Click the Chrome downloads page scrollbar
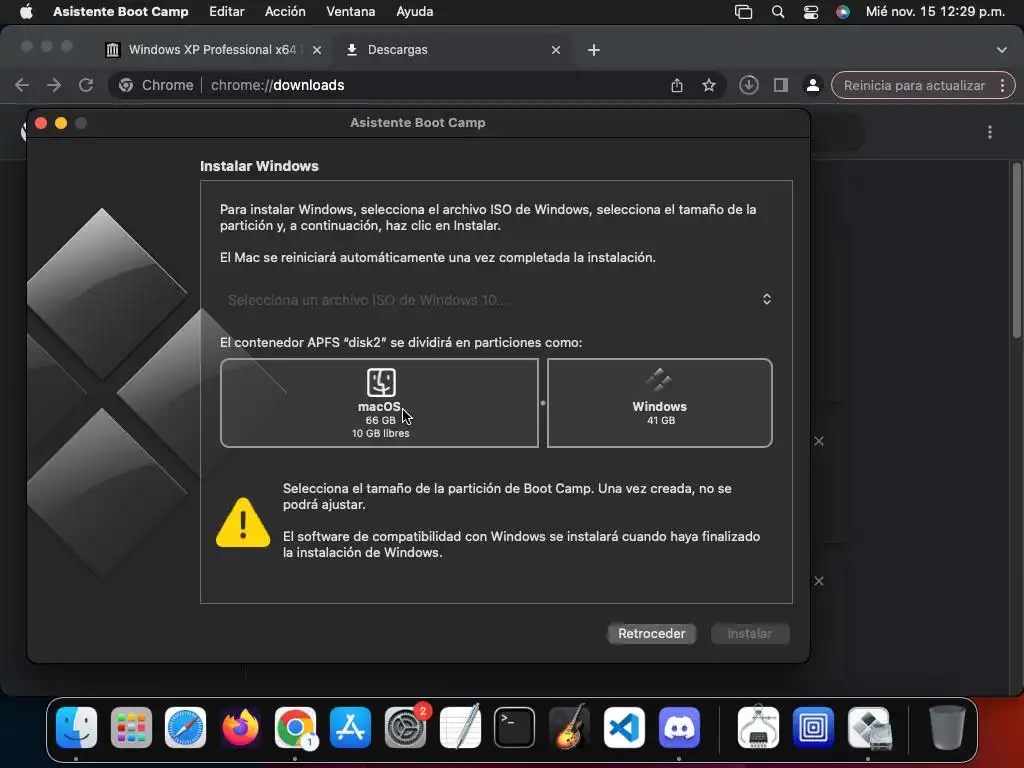The height and width of the screenshot is (768, 1024). coord(1017,250)
